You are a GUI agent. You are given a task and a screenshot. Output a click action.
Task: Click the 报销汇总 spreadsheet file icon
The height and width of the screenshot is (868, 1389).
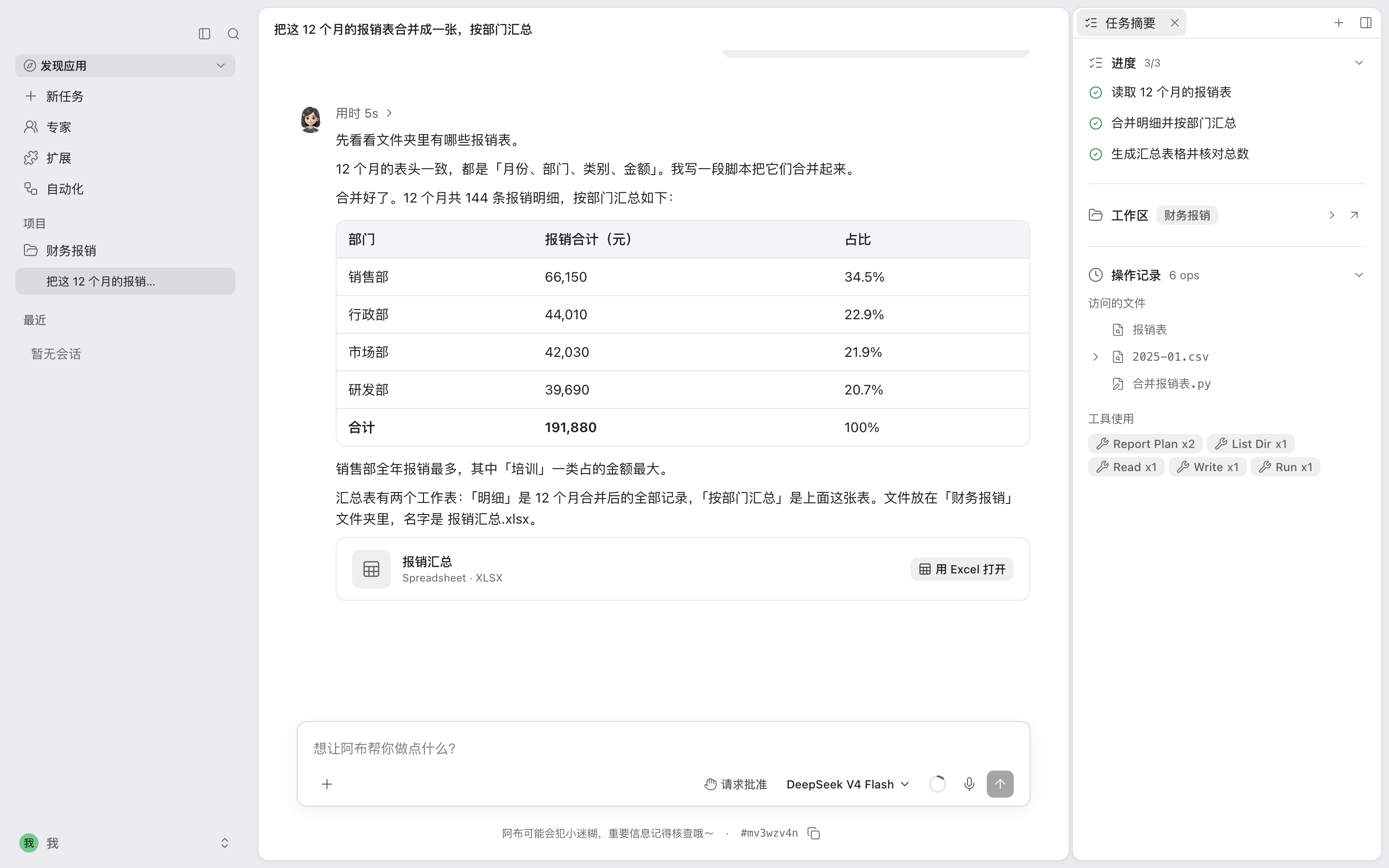(371, 569)
